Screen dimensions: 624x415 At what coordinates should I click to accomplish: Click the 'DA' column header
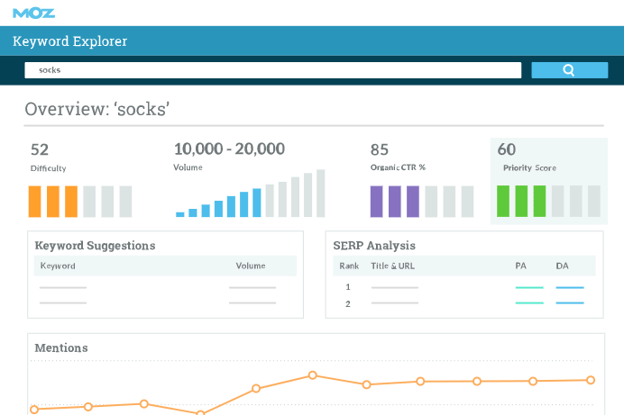tap(562, 266)
